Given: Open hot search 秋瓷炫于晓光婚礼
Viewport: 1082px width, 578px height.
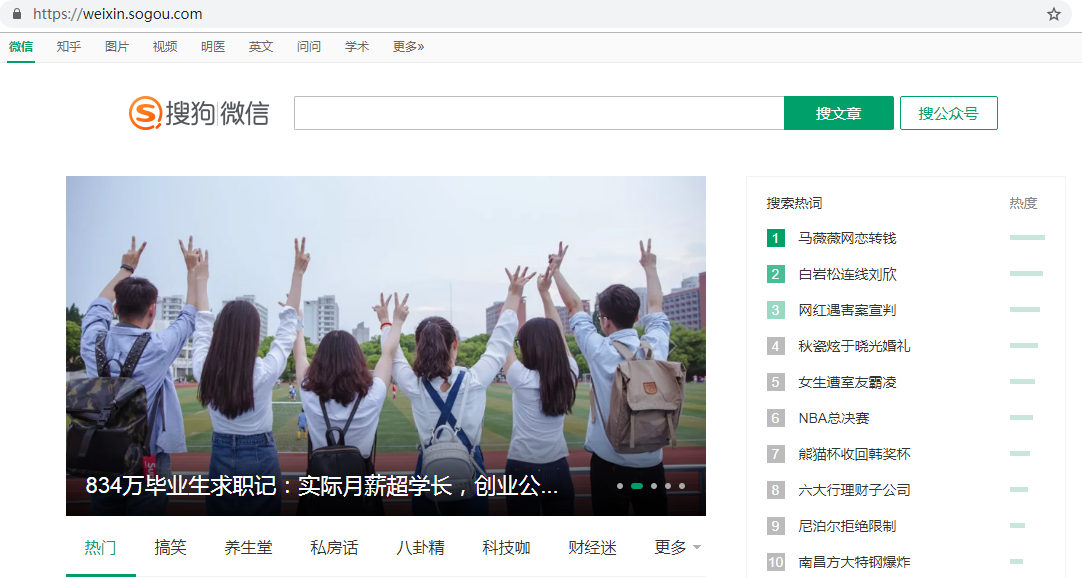Looking at the screenshot, I should point(854,346).
